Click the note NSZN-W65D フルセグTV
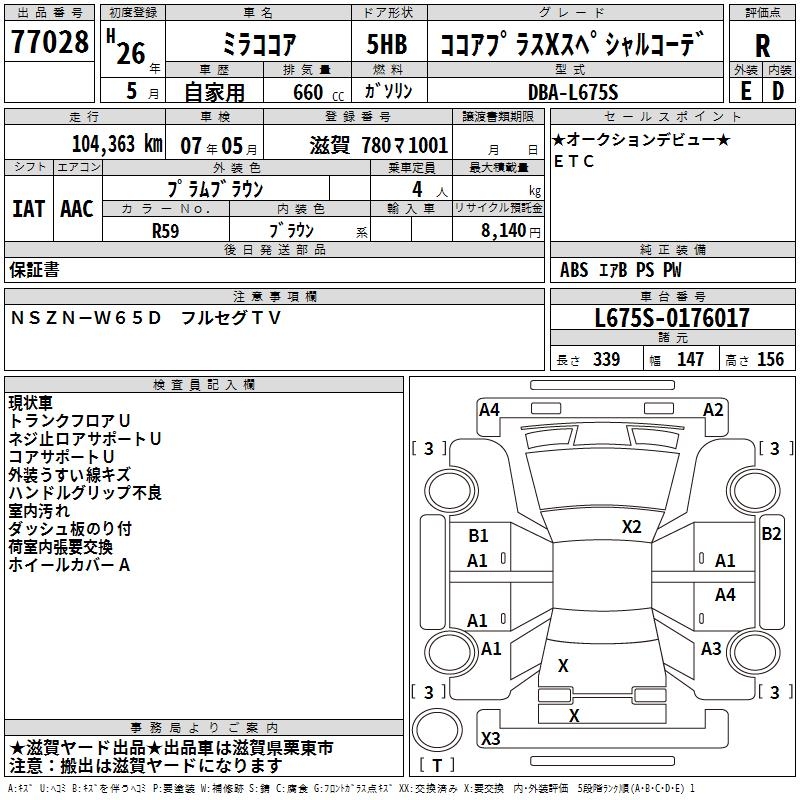 (145, 318)
